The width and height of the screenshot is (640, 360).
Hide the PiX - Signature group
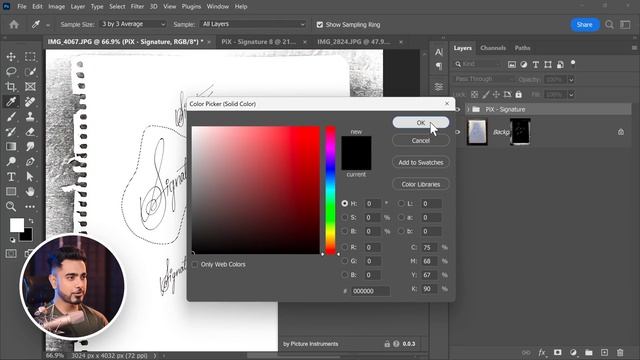pos(458,109)
